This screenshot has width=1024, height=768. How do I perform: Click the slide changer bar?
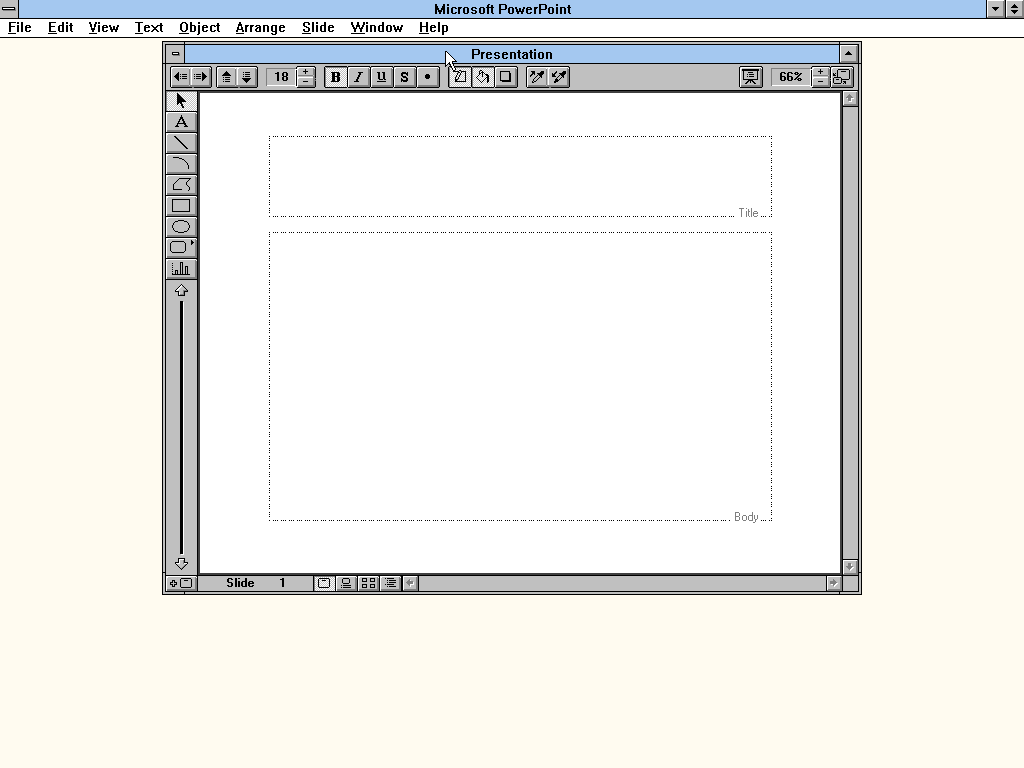pyautogui.click(x=181, y=427)
